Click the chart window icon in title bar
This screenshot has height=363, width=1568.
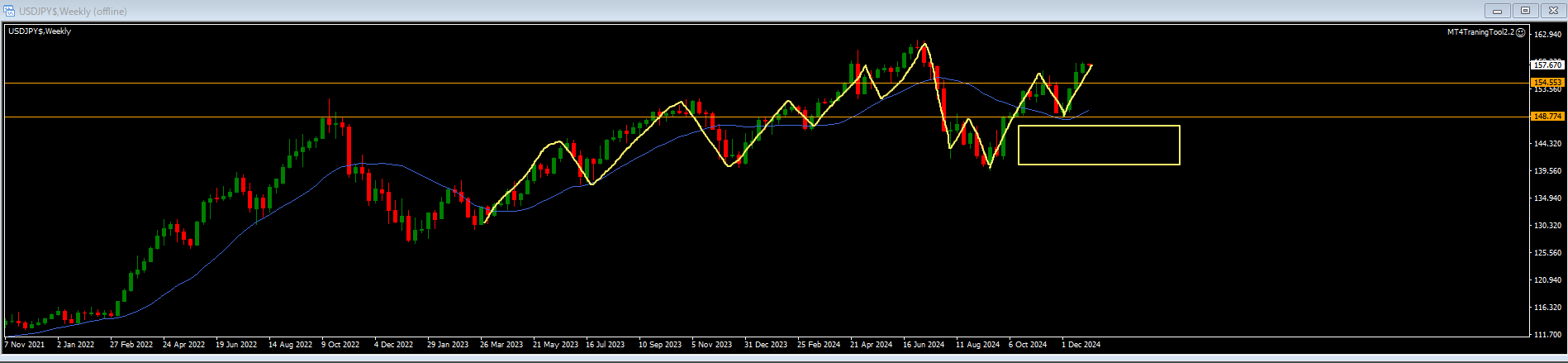tap(10, 12)
